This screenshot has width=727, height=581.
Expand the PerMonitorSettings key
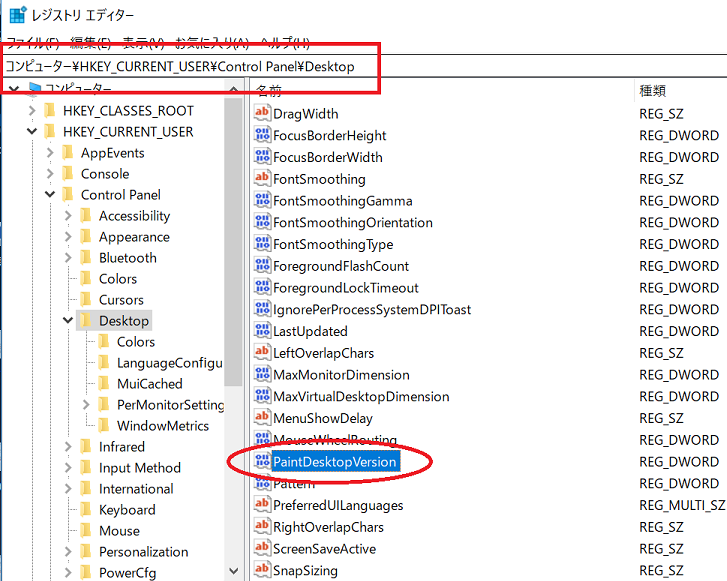click(x=86, y=404)
